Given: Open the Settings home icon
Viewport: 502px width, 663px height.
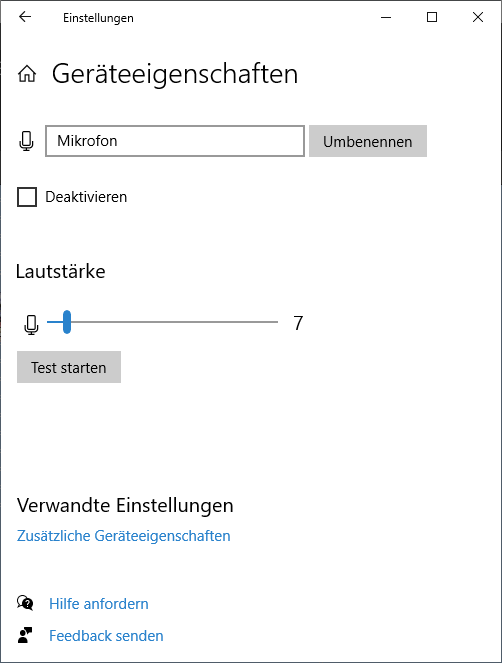Looking at the screenshot, I should click(27, 74).
